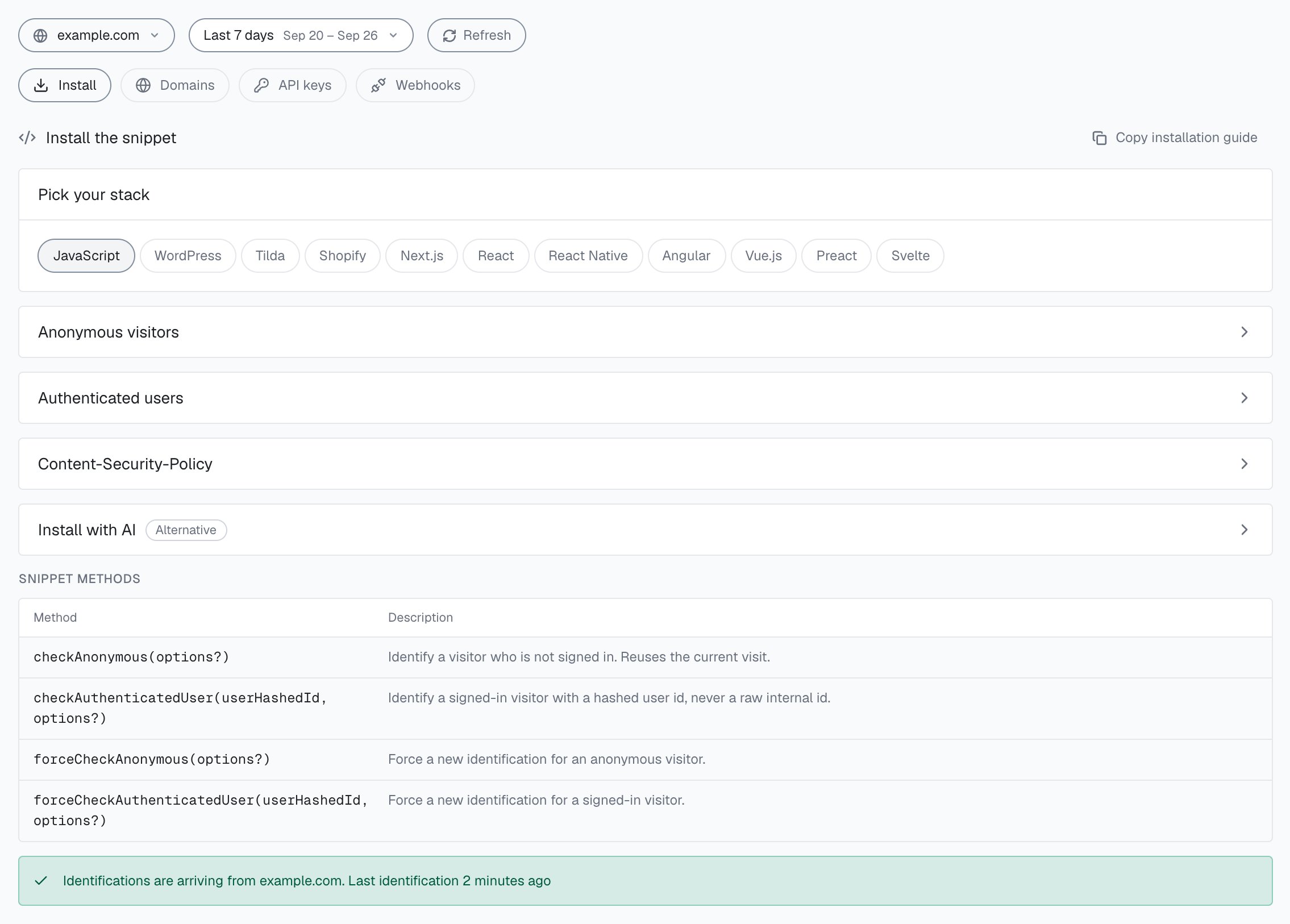
Task: Expand the Content-Security-Policy section
Action: pyautogui.click(x=645, y=464)
